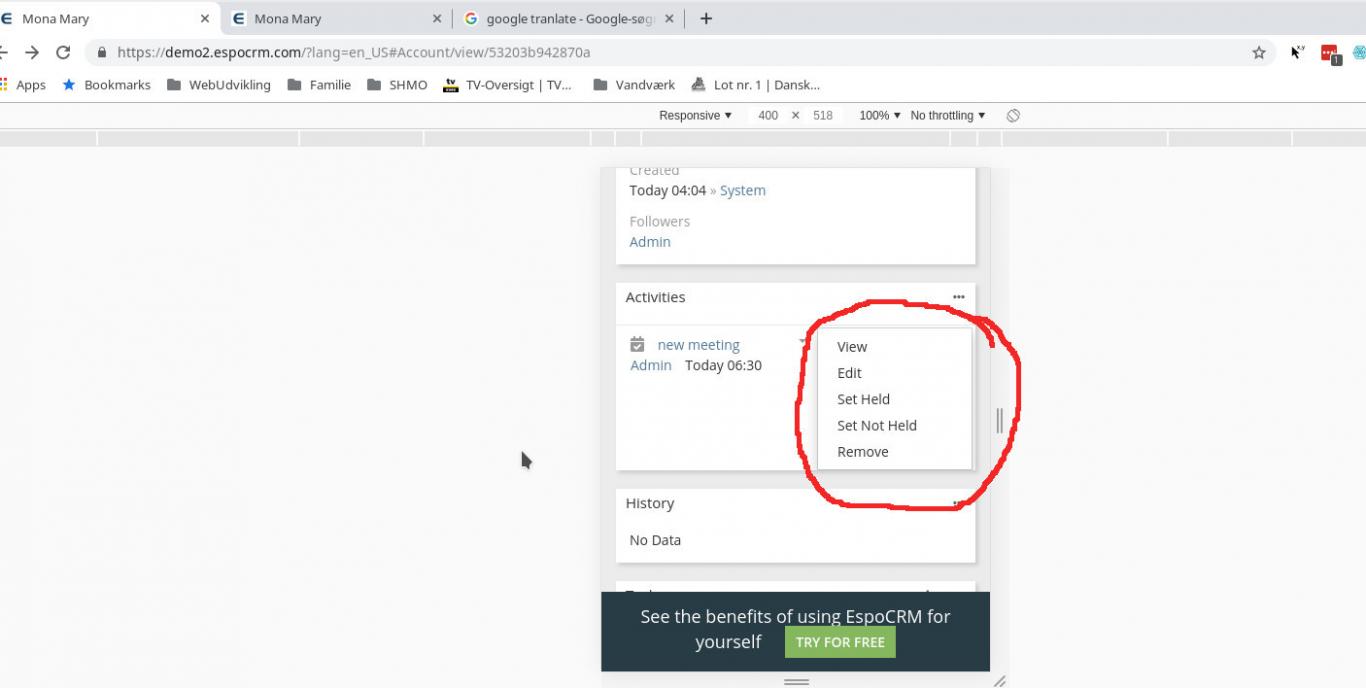Choose Set Held in the menu
Image resolution: width=1366 pixels, height=688 pixels.
[863, 399]
